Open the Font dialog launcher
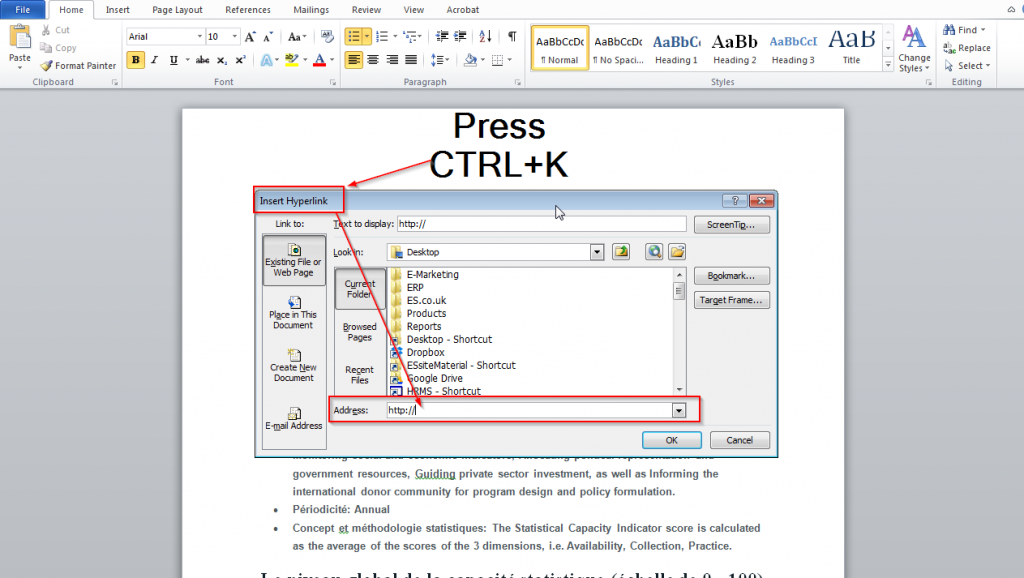Image resolution: width=1024 pixels, height=578 pixels. click(332, 82)
